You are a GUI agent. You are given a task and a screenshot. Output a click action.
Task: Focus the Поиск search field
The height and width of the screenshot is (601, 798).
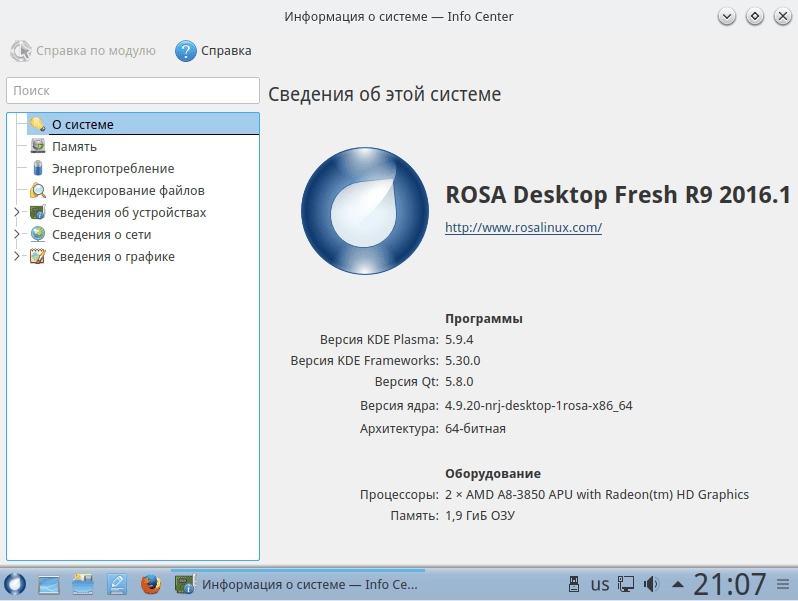133,91
